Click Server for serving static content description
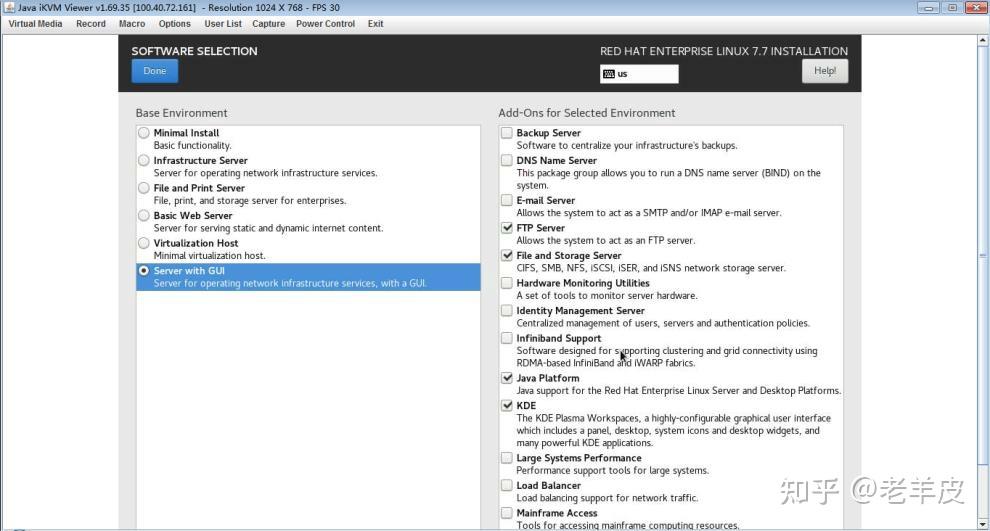Viewport: 990px width, 531px height. click(x=268, y=228)
